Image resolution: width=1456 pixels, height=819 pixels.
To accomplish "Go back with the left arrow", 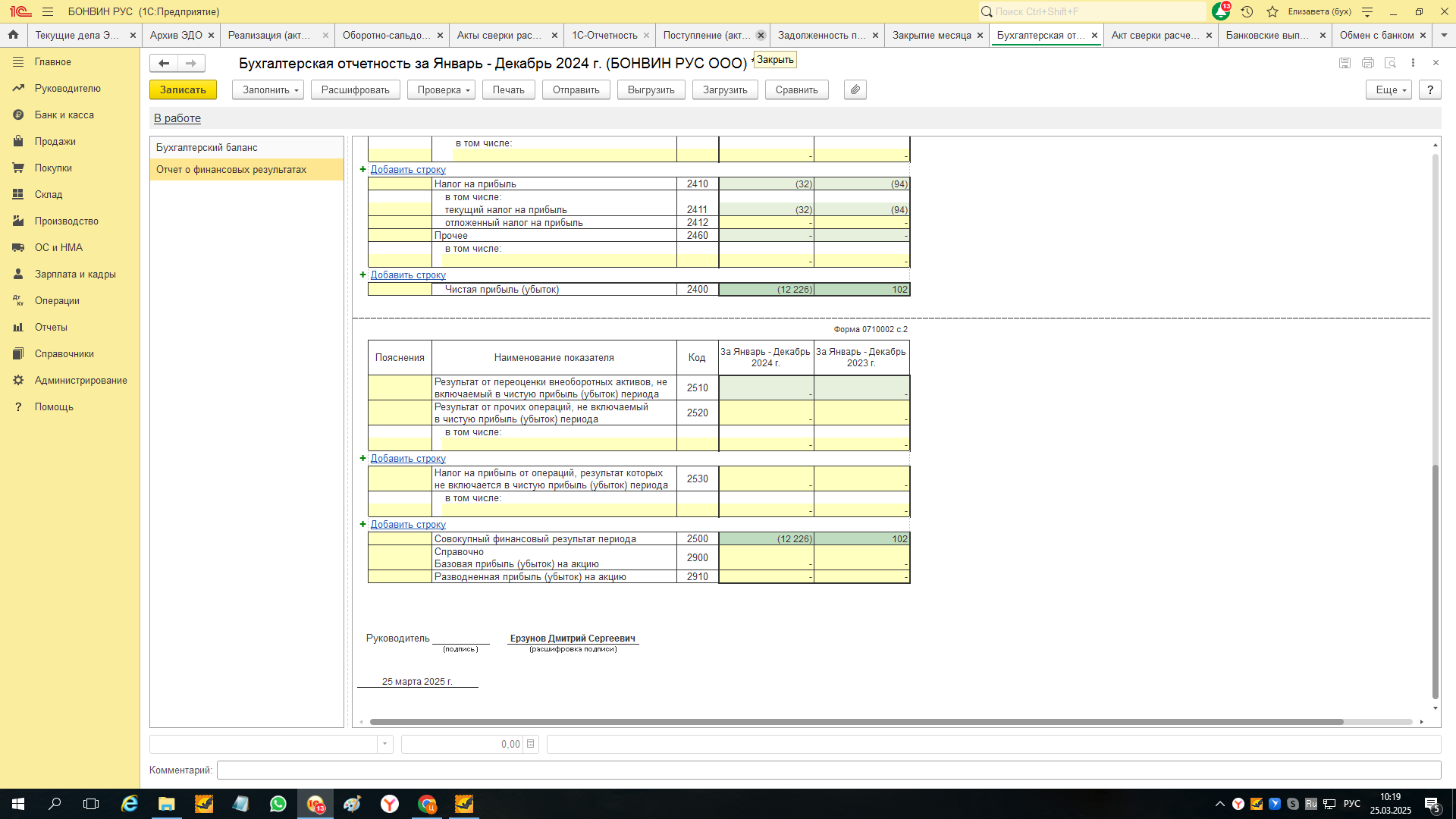I will click(x=164, y=63).
